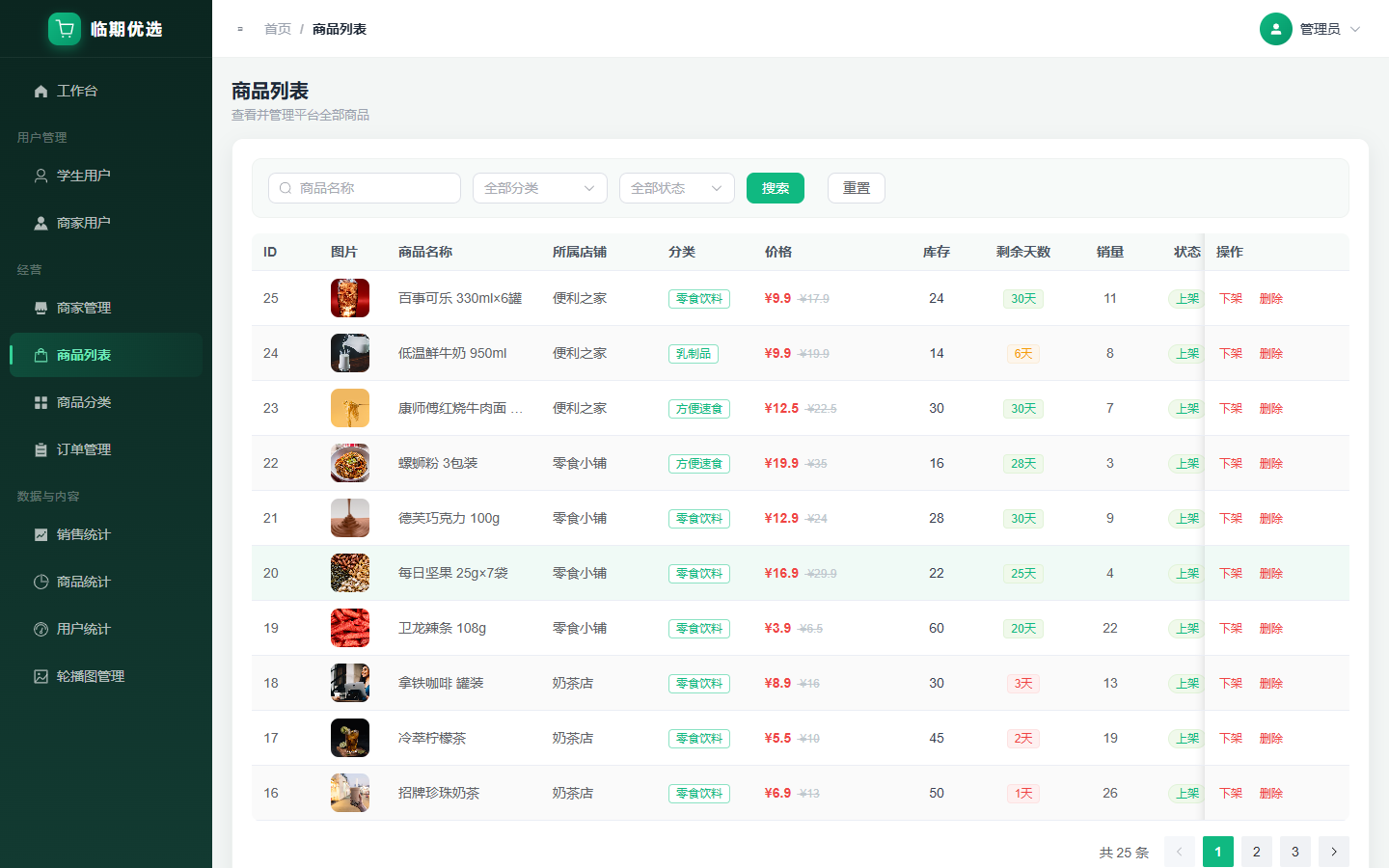
Task: Open the 全部分类 category dropdown
Action: click(540, 188)
